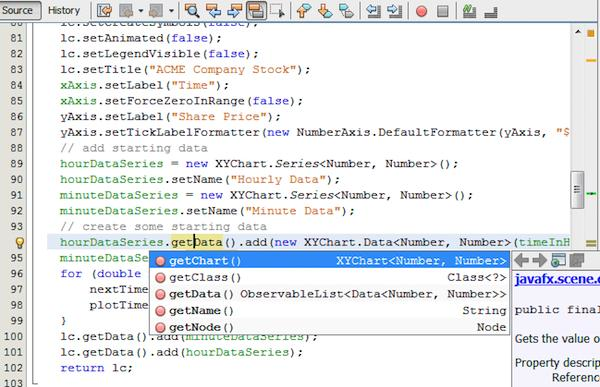600x387 pixels.
Task: Jump to next bookmark
Action: coord(325,10)
